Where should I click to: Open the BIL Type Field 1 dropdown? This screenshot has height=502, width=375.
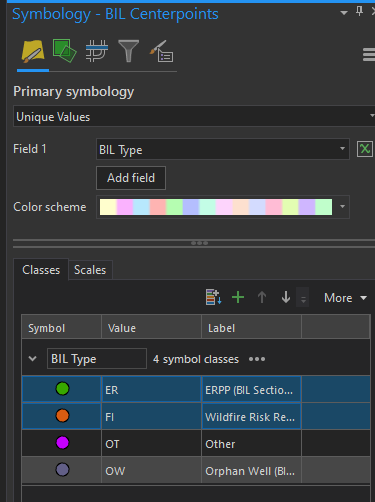[x=223, y=149]
